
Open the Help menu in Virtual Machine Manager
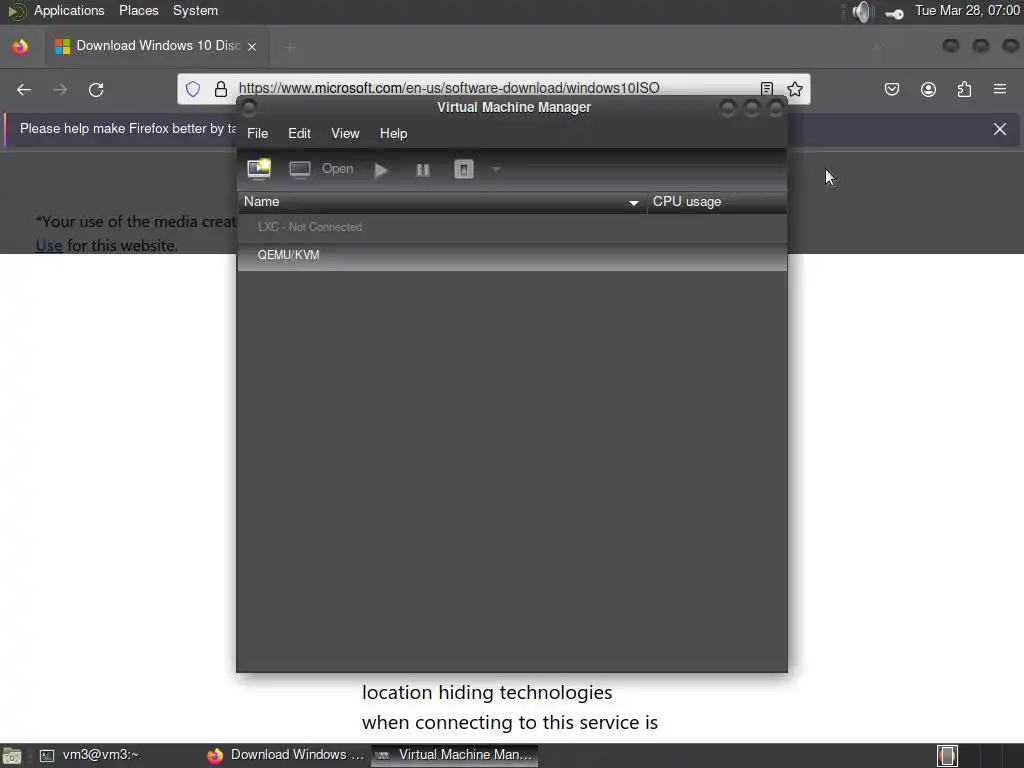point(393,133)
